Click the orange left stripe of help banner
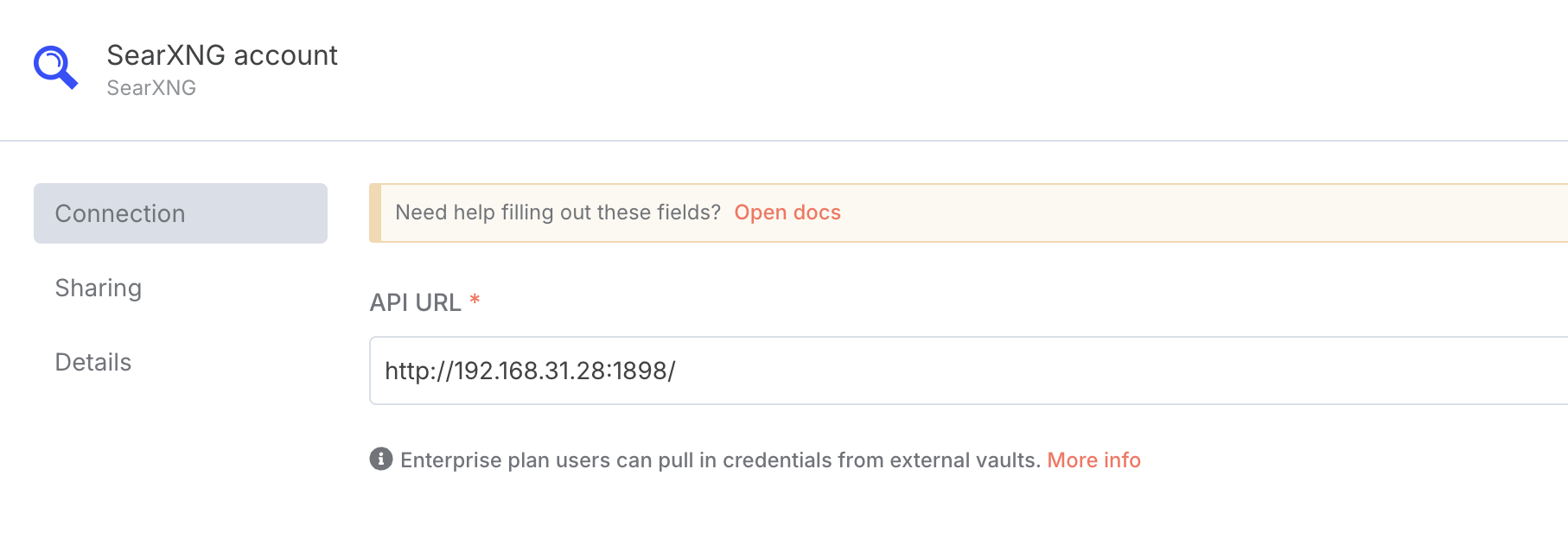1568x539 pixels. coord(375,212)
